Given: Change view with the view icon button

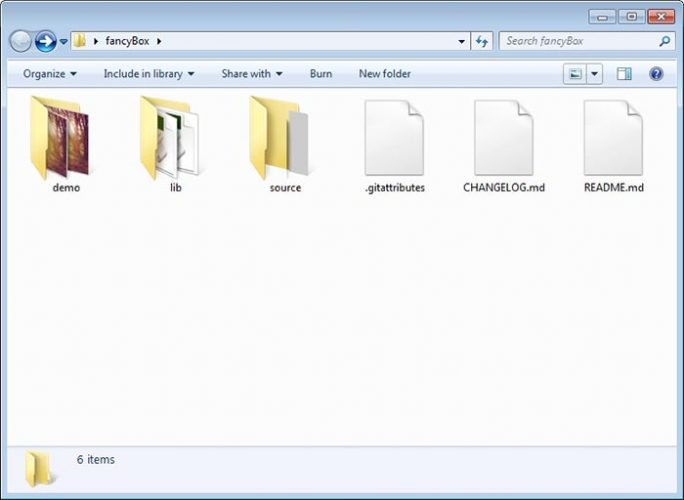Looking at the screenshot, I should pos(574,74).
